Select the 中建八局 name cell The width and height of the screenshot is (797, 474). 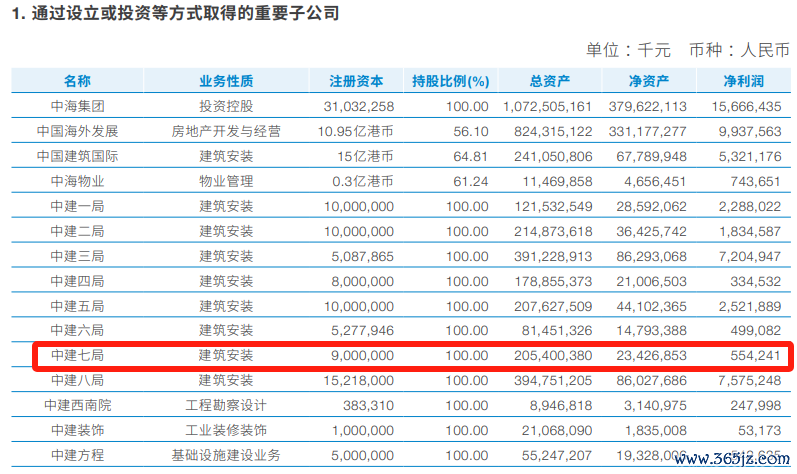click(x=77, y=380)
